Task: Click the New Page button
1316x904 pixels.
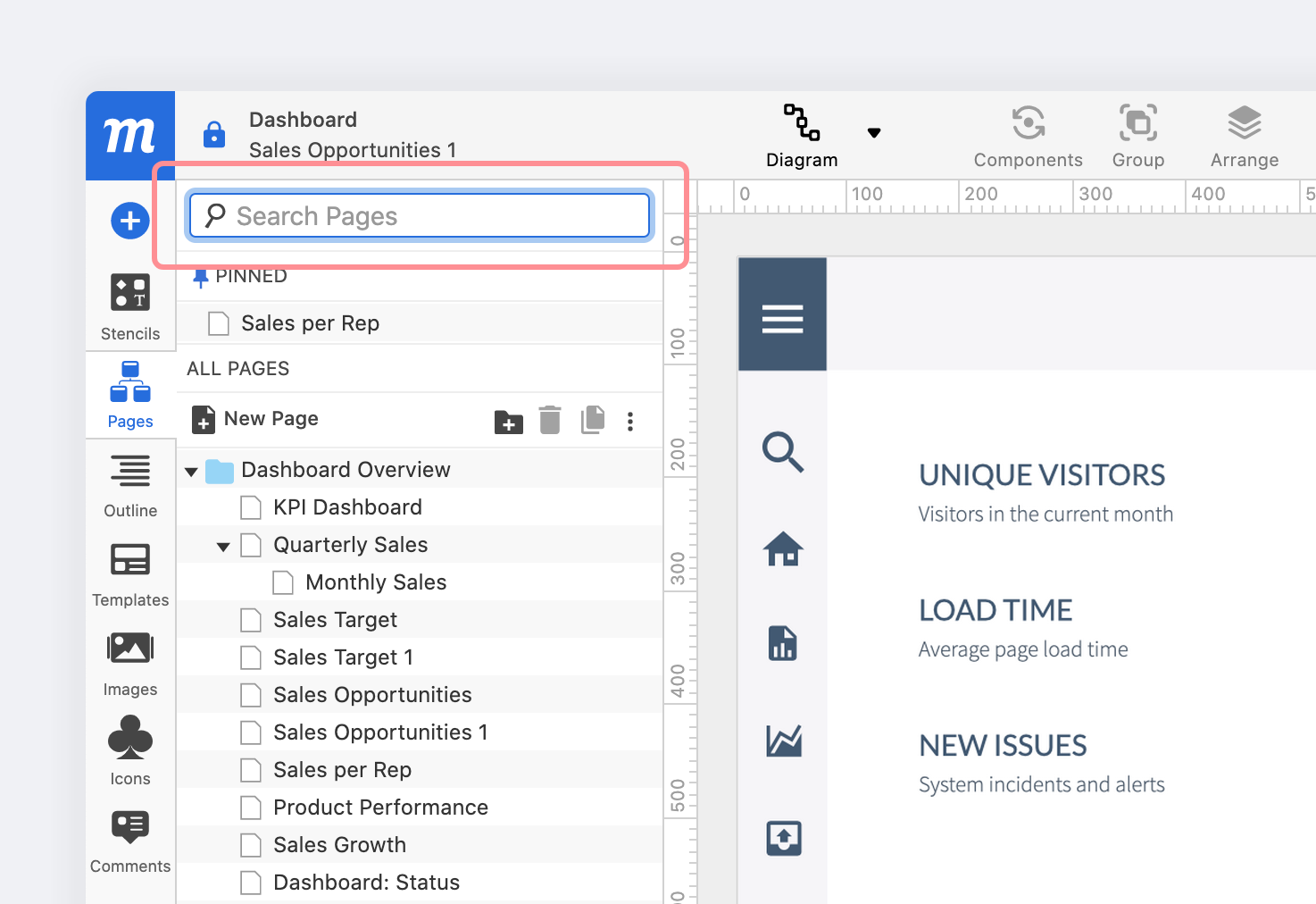Action: point(255,419)
